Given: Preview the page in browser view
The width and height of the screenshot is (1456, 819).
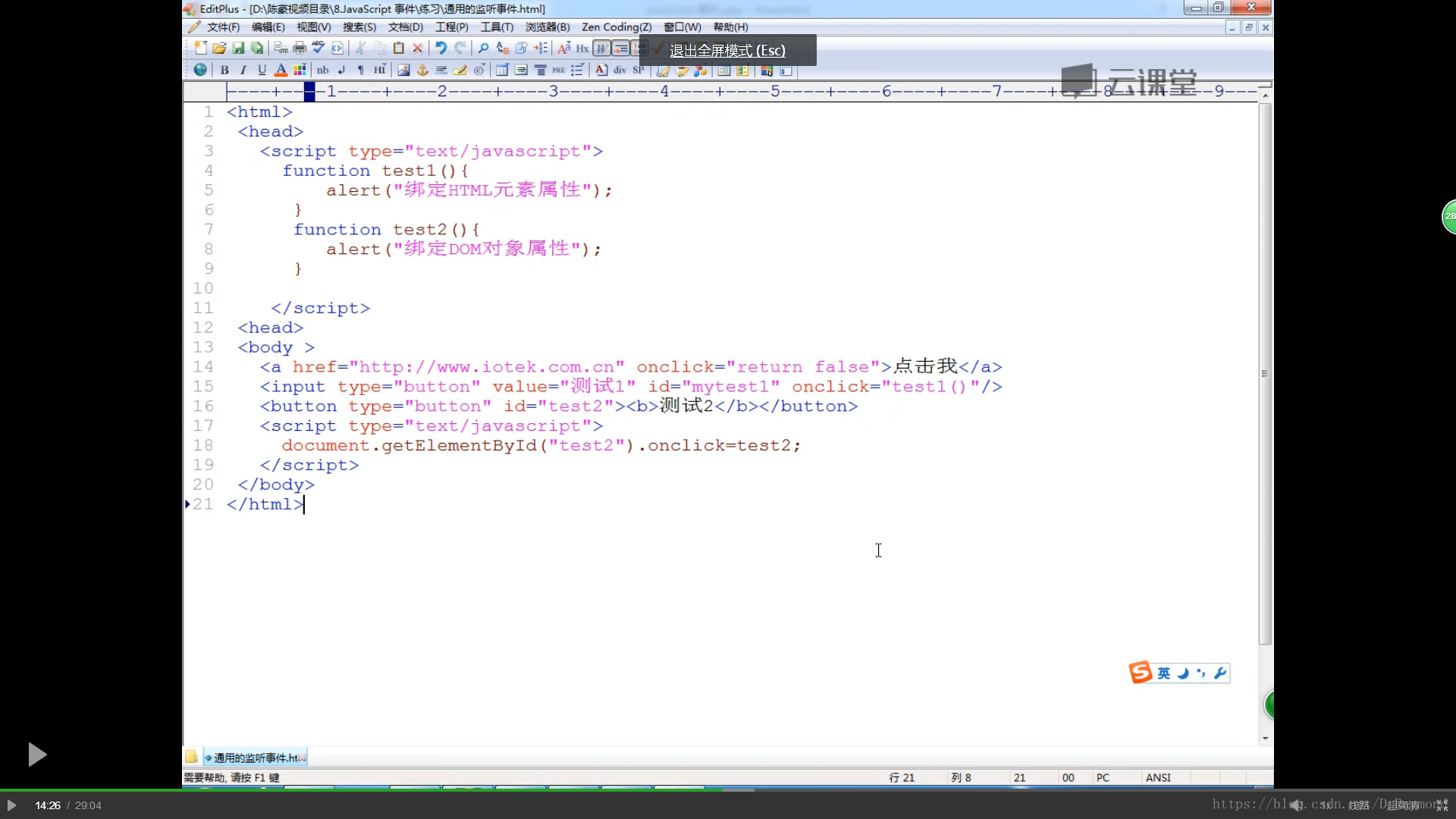Looking at the screenshot, I should pos(337,49).
